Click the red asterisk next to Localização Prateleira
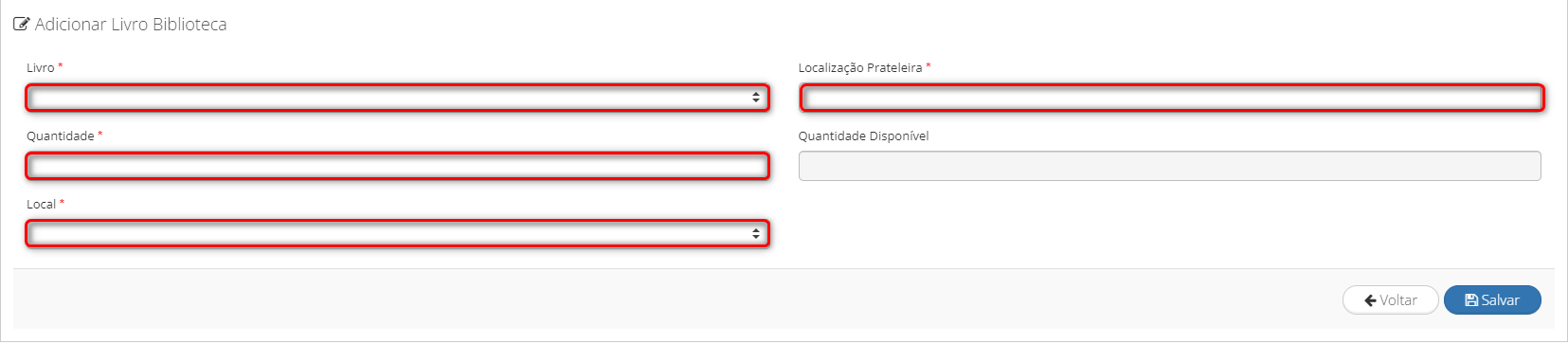This screenshot has width=1568, height=344. point(928,66)
